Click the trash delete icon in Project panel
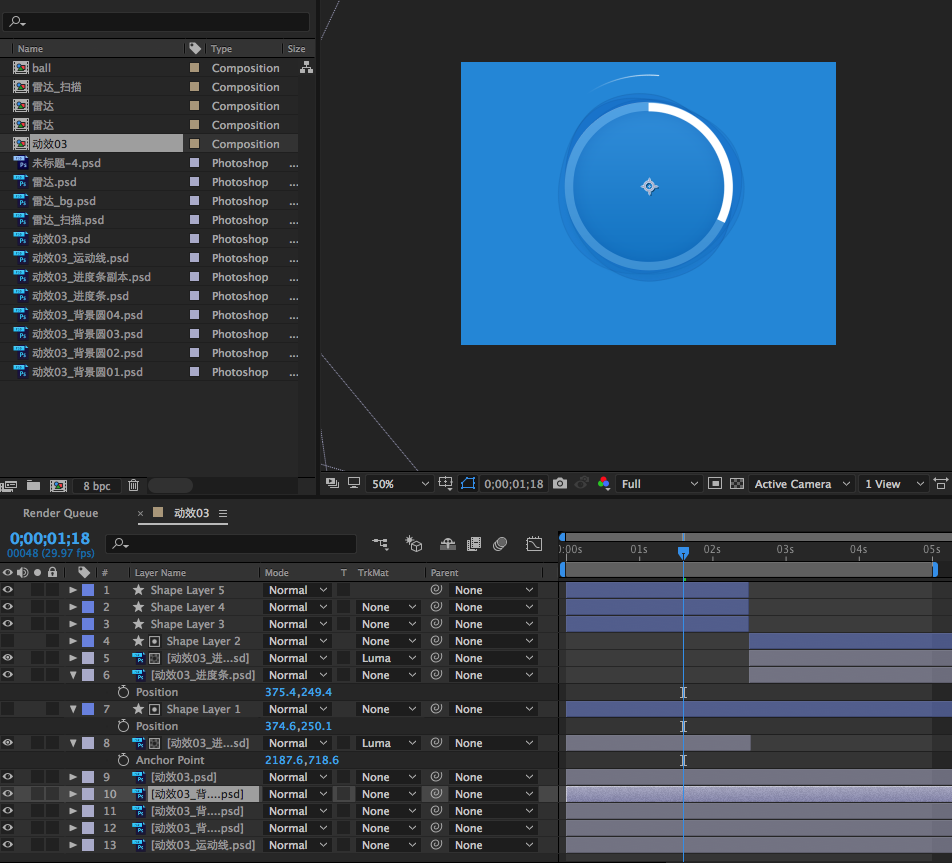952x863 pixels. 134,485
